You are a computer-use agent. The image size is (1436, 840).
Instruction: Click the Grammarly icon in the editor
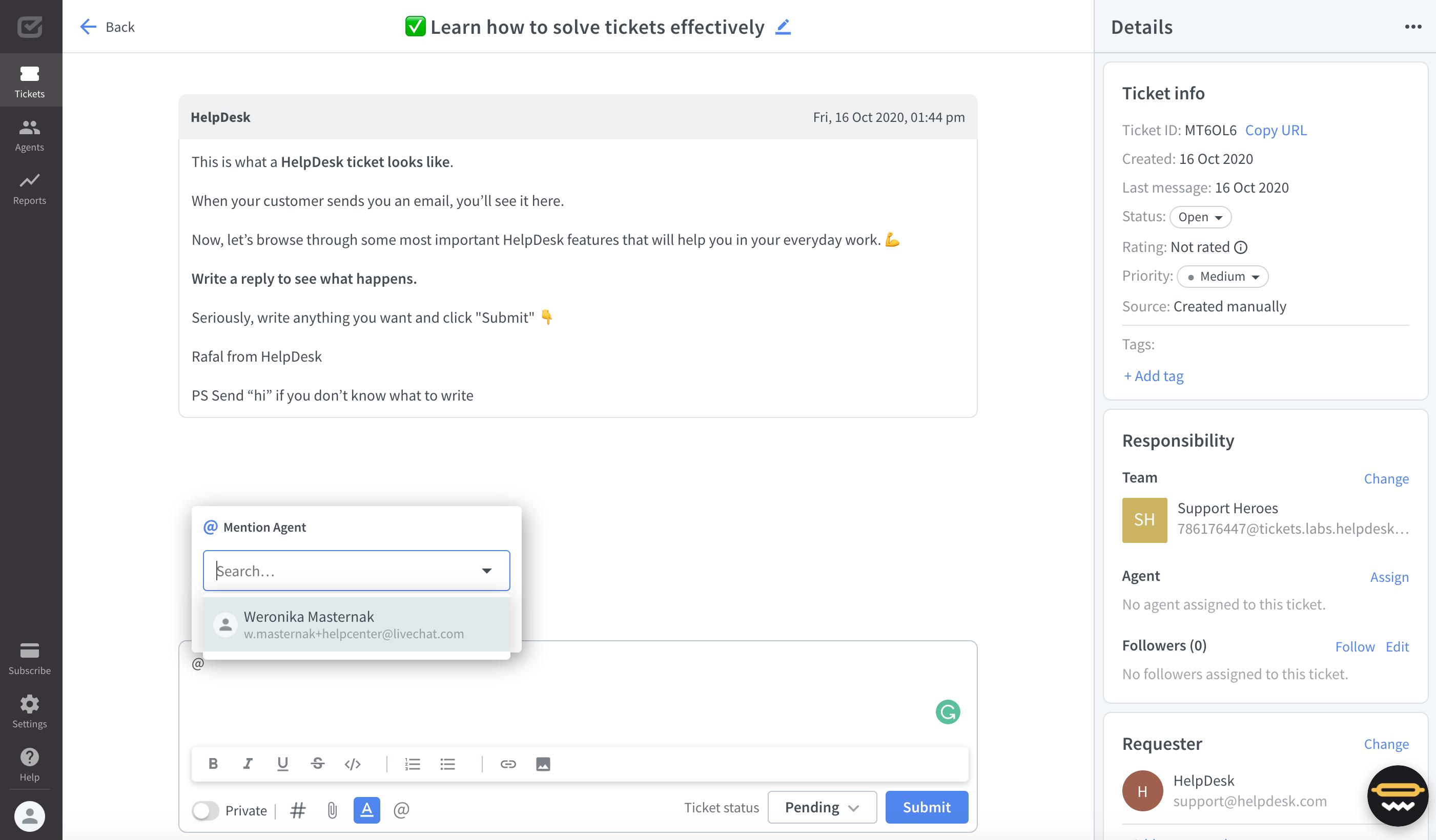(x=948, y=712)
